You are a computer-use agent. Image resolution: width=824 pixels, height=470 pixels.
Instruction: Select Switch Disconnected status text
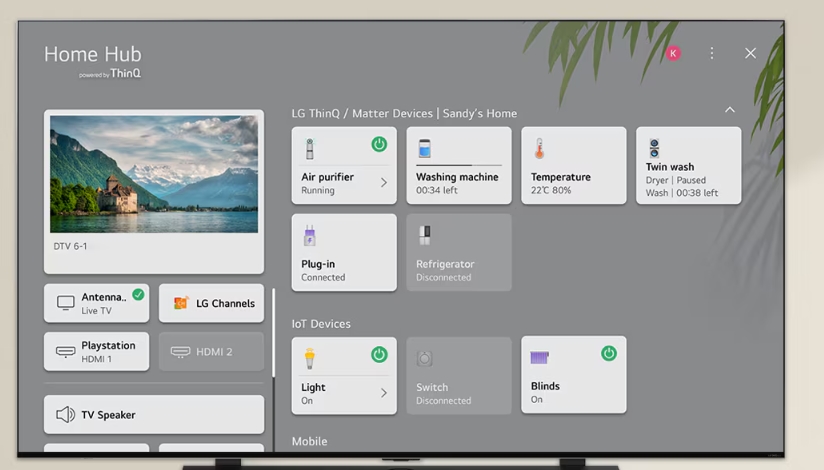444,401
